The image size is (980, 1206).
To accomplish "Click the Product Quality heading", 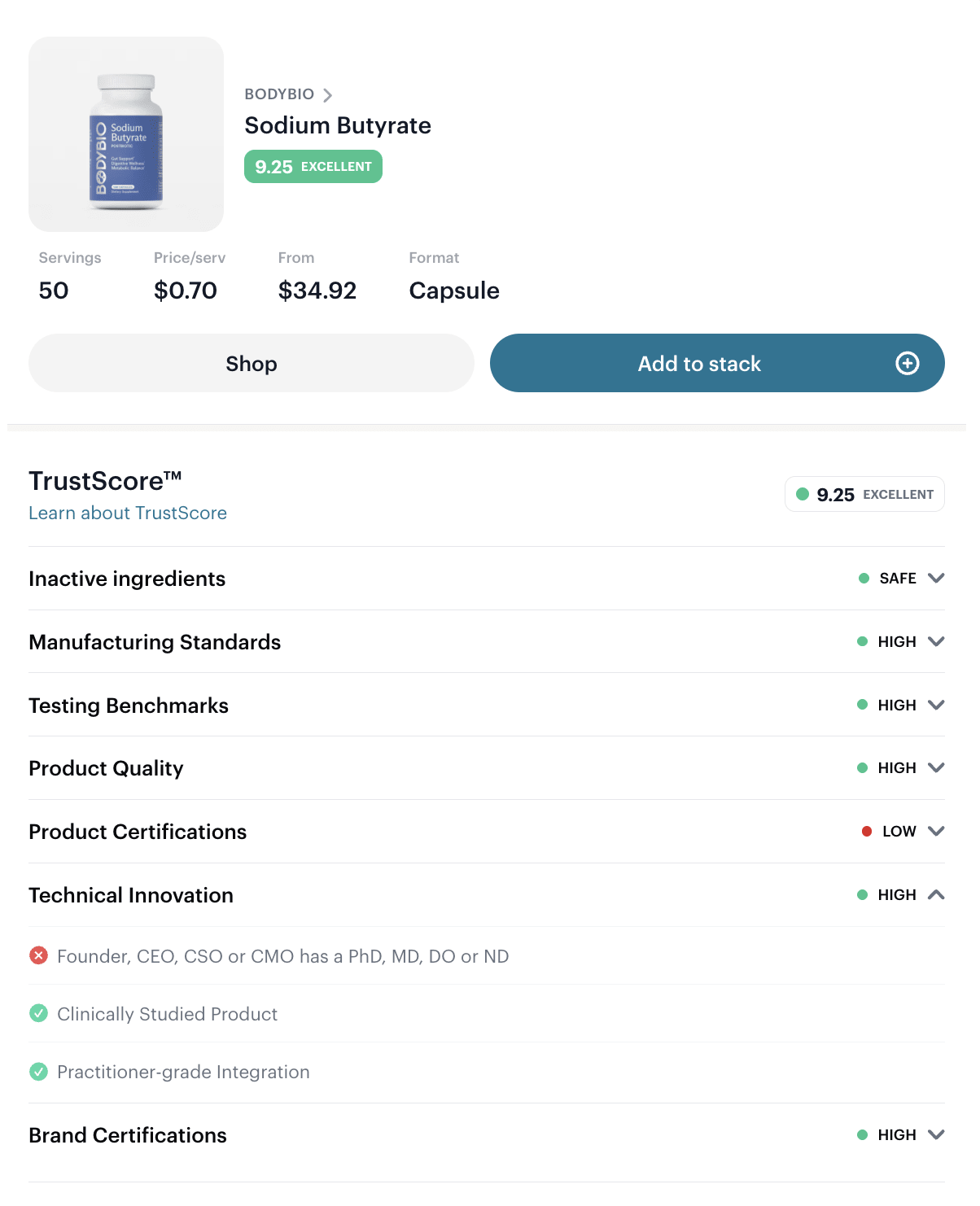I will 106,768.
